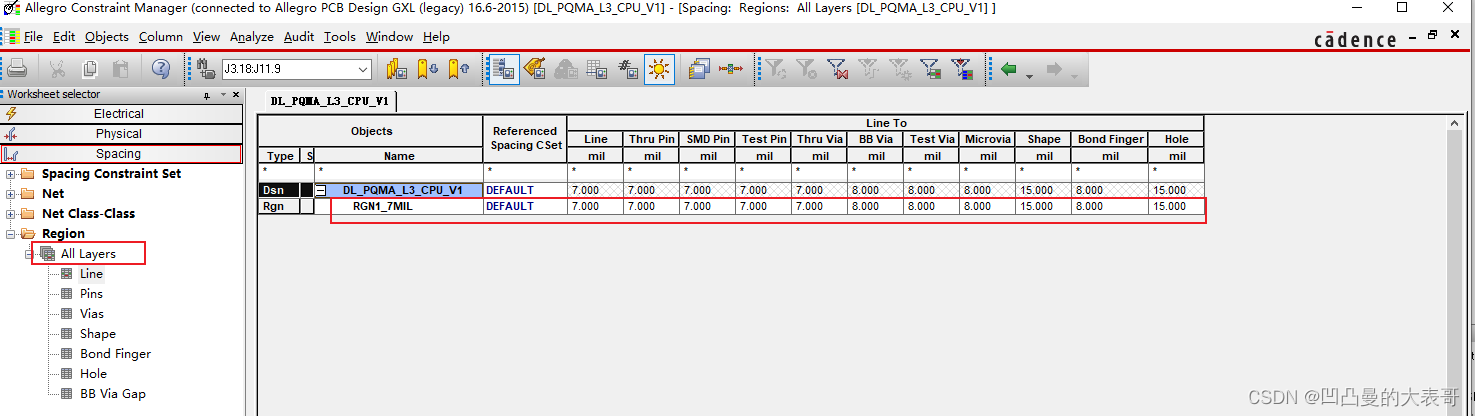Close the Worksheet selector panel

237,95
